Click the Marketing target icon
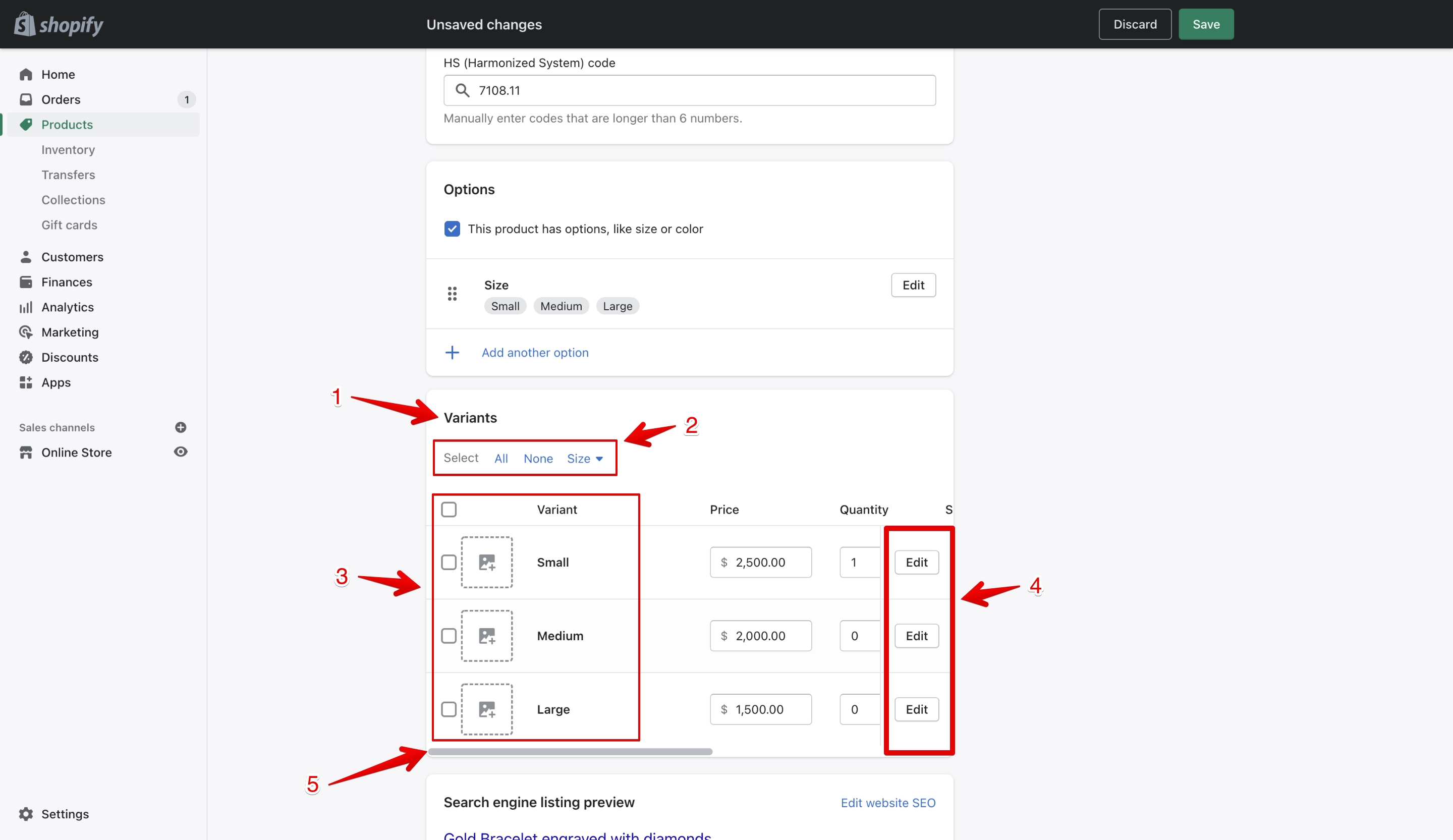This screenshot has height=840, width=1453. point(26,332)
